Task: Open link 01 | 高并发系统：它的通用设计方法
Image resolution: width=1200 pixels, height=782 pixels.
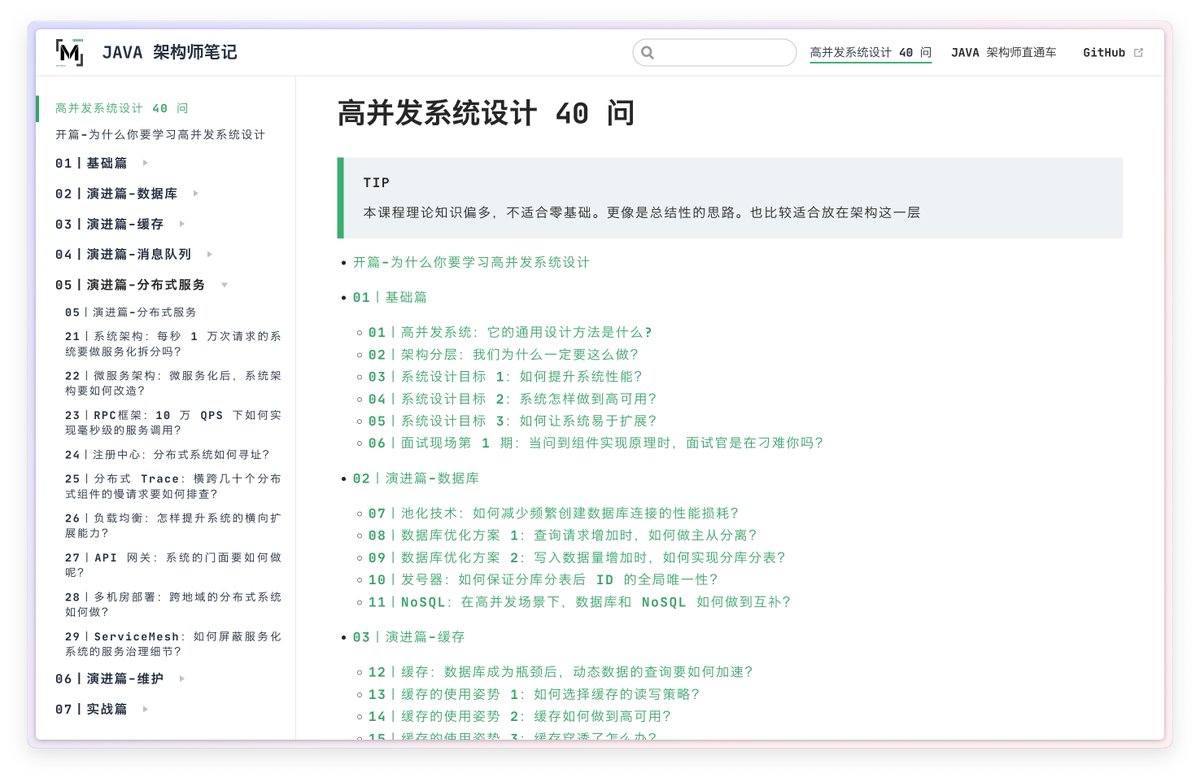Action: [510, 332]
